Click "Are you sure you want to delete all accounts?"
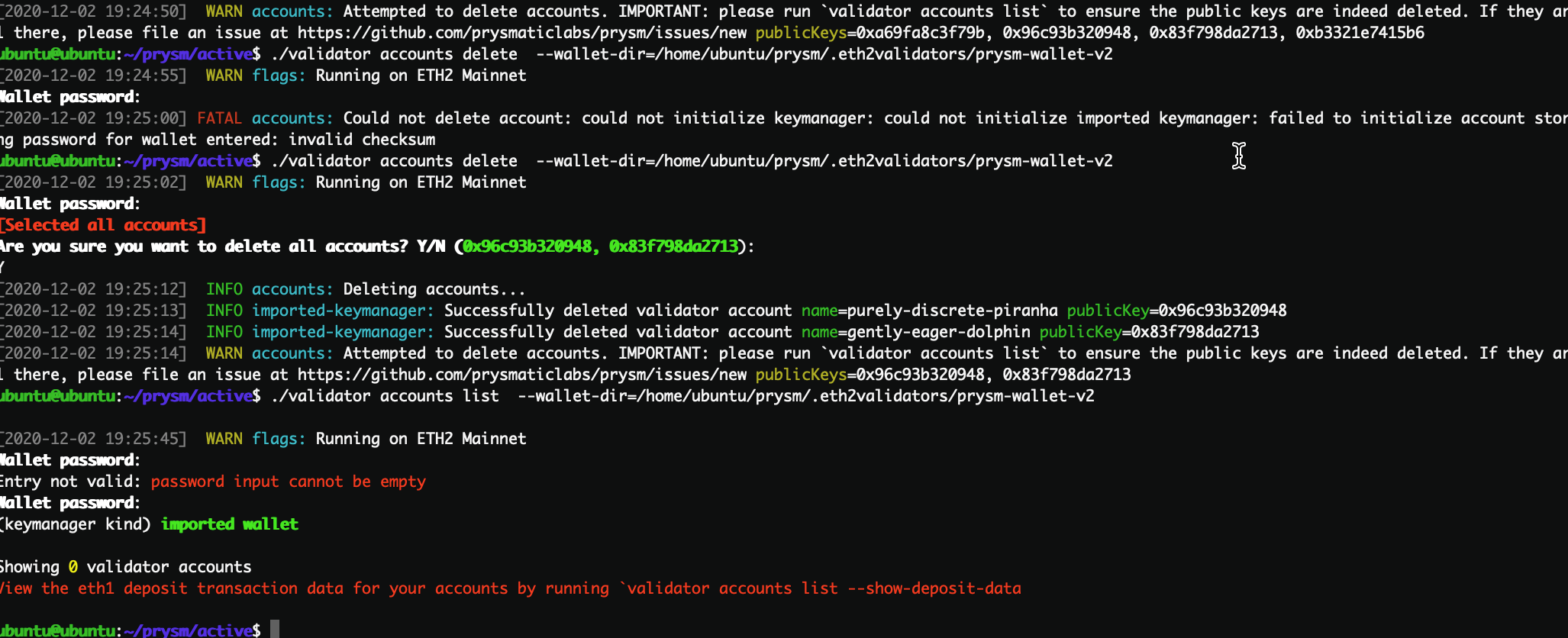This screenshot has width=1568, height=638. (204, 246)
